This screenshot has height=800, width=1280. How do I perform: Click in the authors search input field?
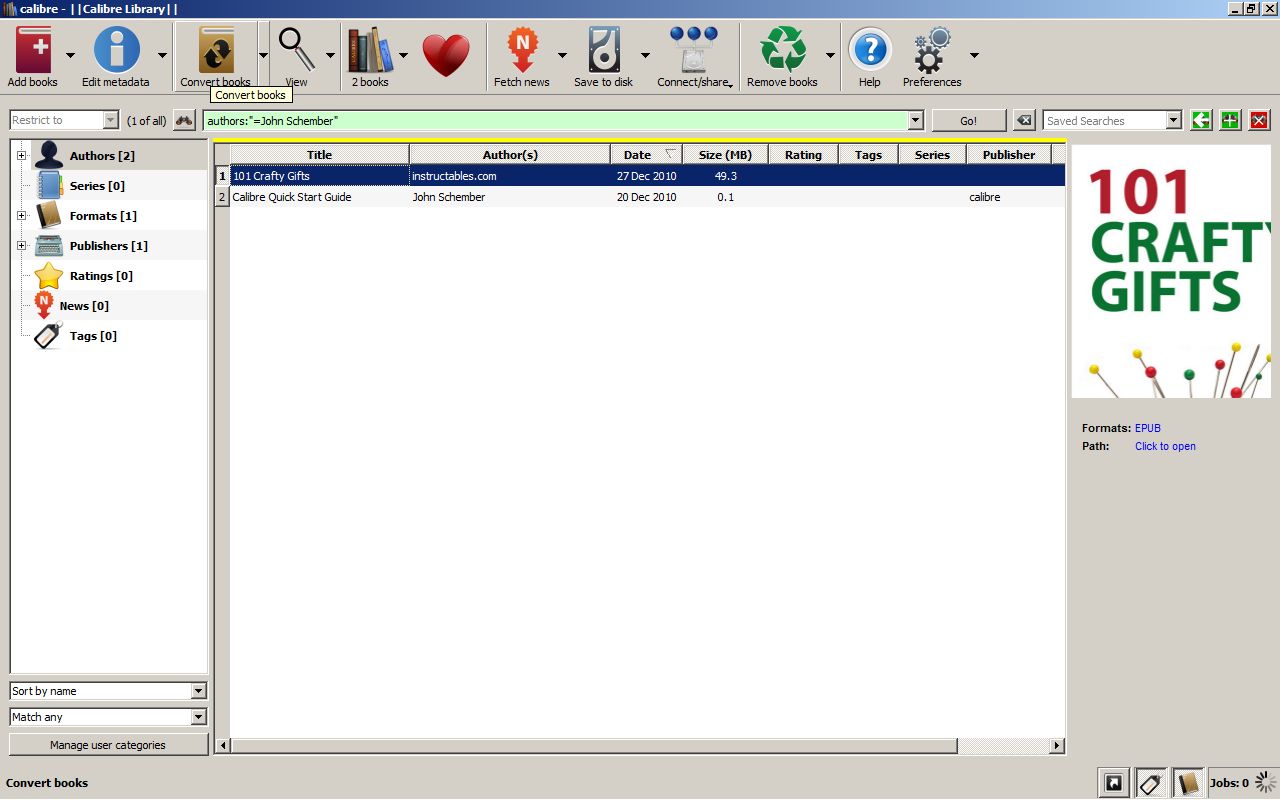pyautogui.click(x=555, y=120)
